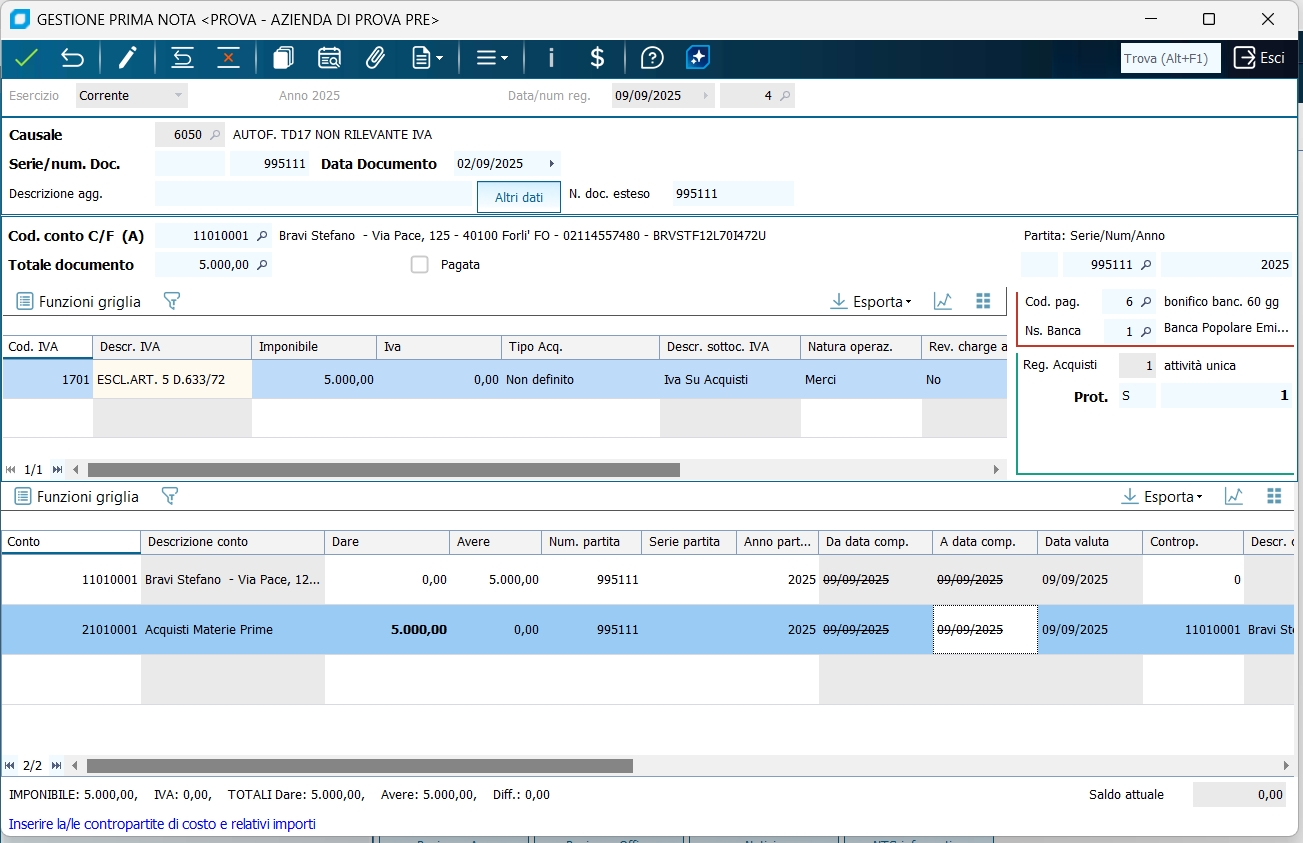Open the Esercizio Corrente dropdown
Viewport: 1303px width, 843px height.
click(x=132, y=96)
